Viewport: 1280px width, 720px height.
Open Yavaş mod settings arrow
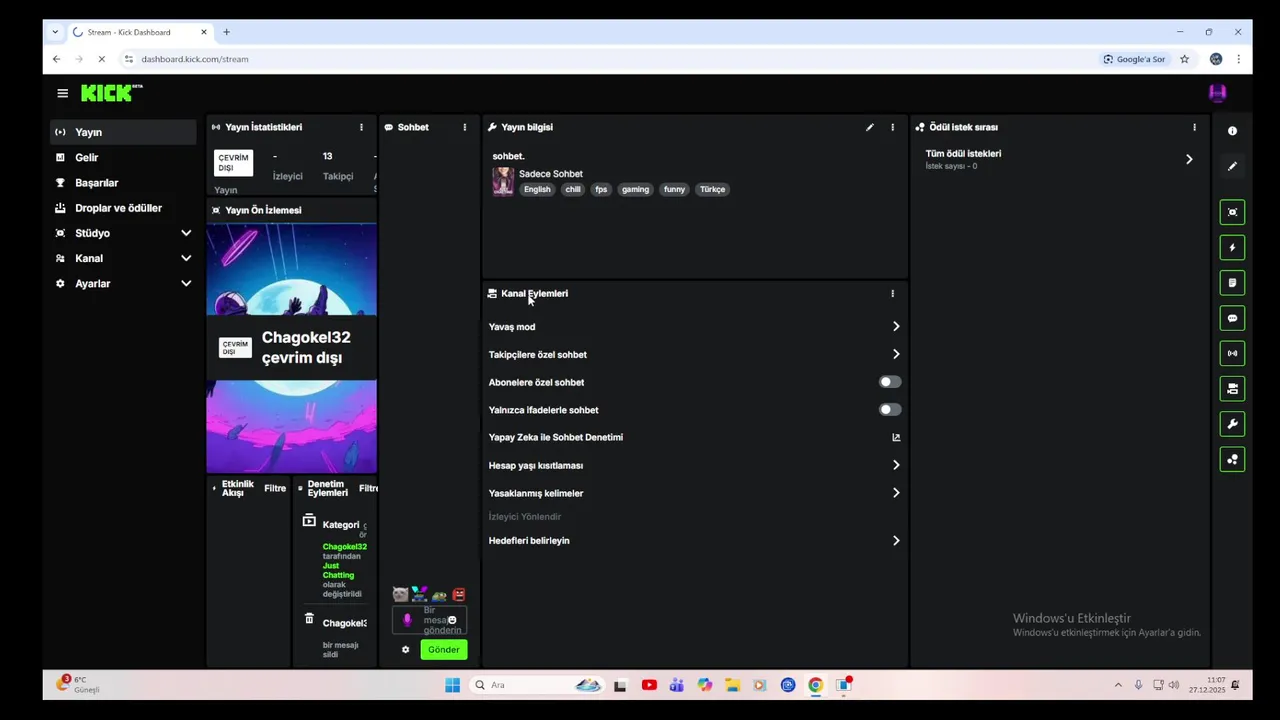point(896,326)
